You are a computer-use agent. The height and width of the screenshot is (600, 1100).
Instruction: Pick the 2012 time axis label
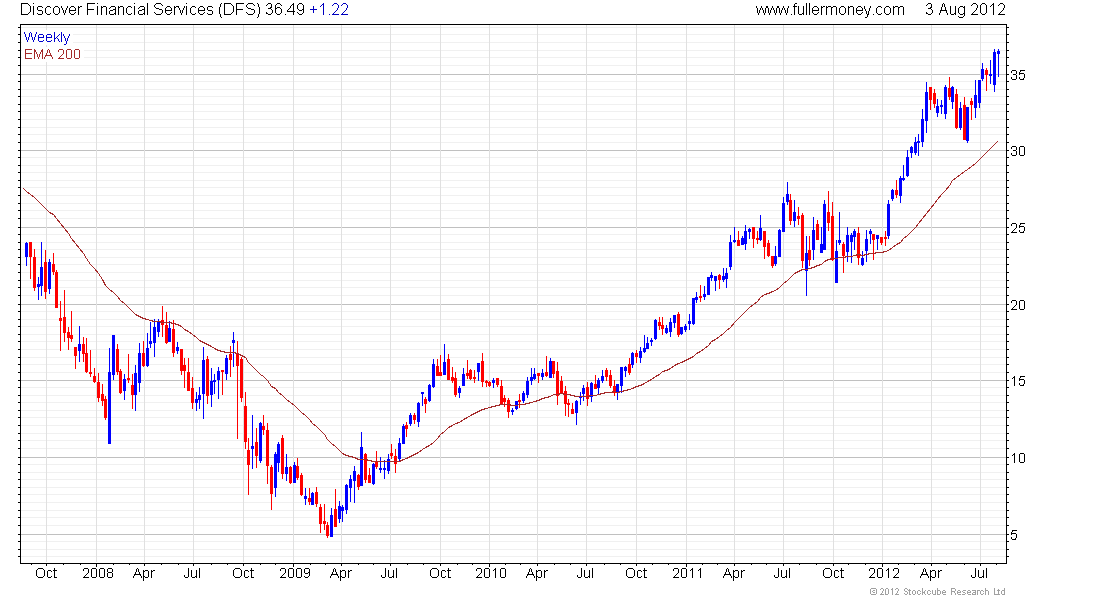pos(883,574)
